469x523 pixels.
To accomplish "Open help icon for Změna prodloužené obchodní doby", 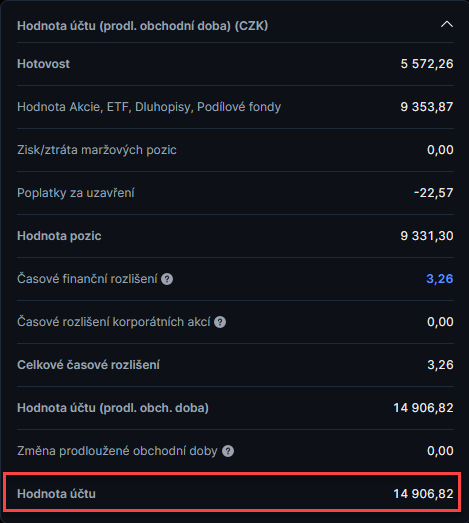I will (x=228, y=451).
